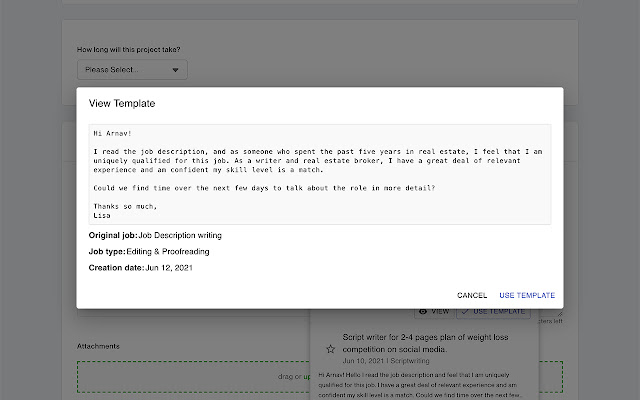Screen dimensions: 640x400
Task: Click the star icon beside Script writer template
Action: click(331, 349)
